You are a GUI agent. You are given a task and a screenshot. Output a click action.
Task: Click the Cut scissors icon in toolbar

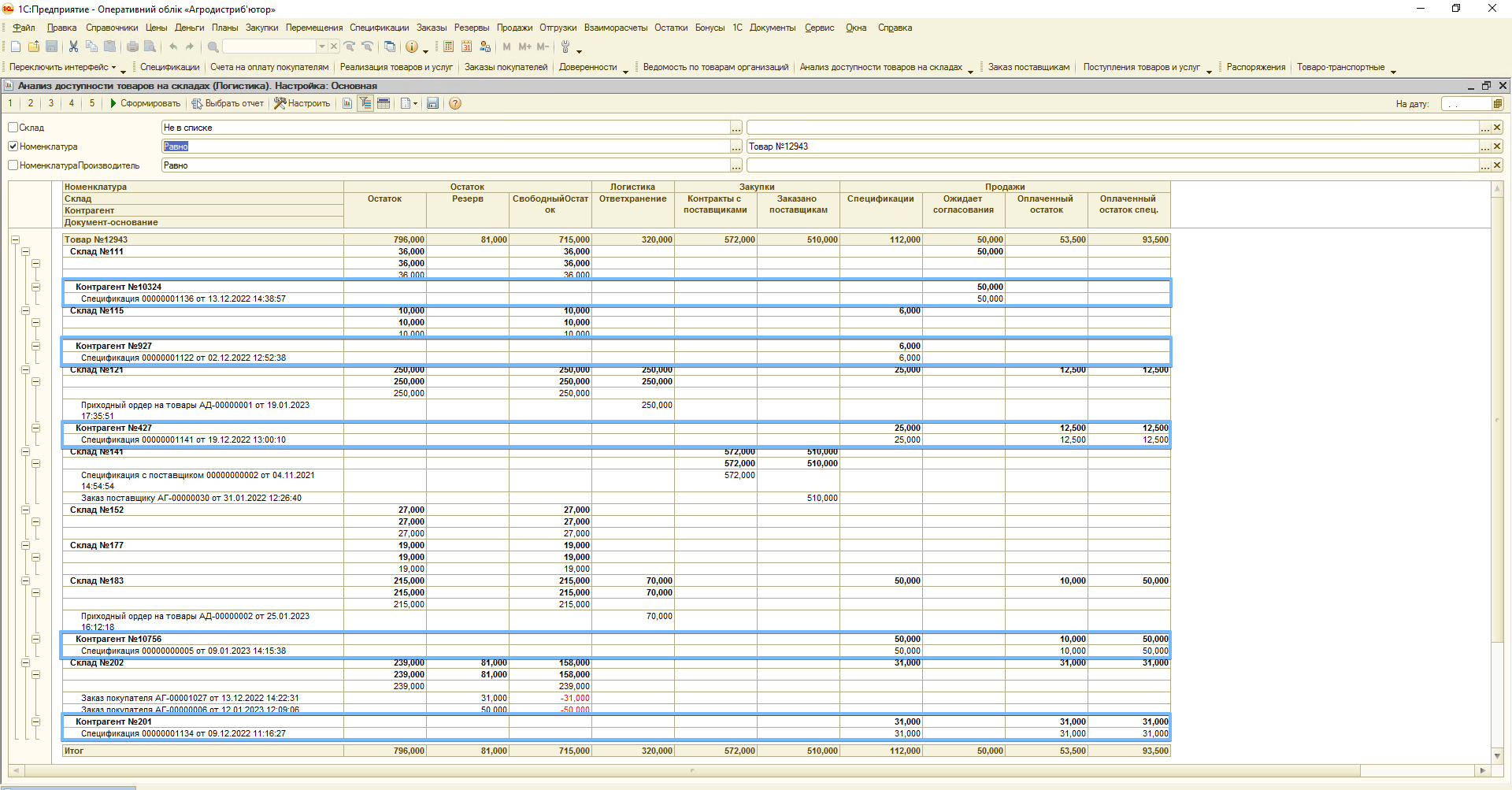pos(73,47)
